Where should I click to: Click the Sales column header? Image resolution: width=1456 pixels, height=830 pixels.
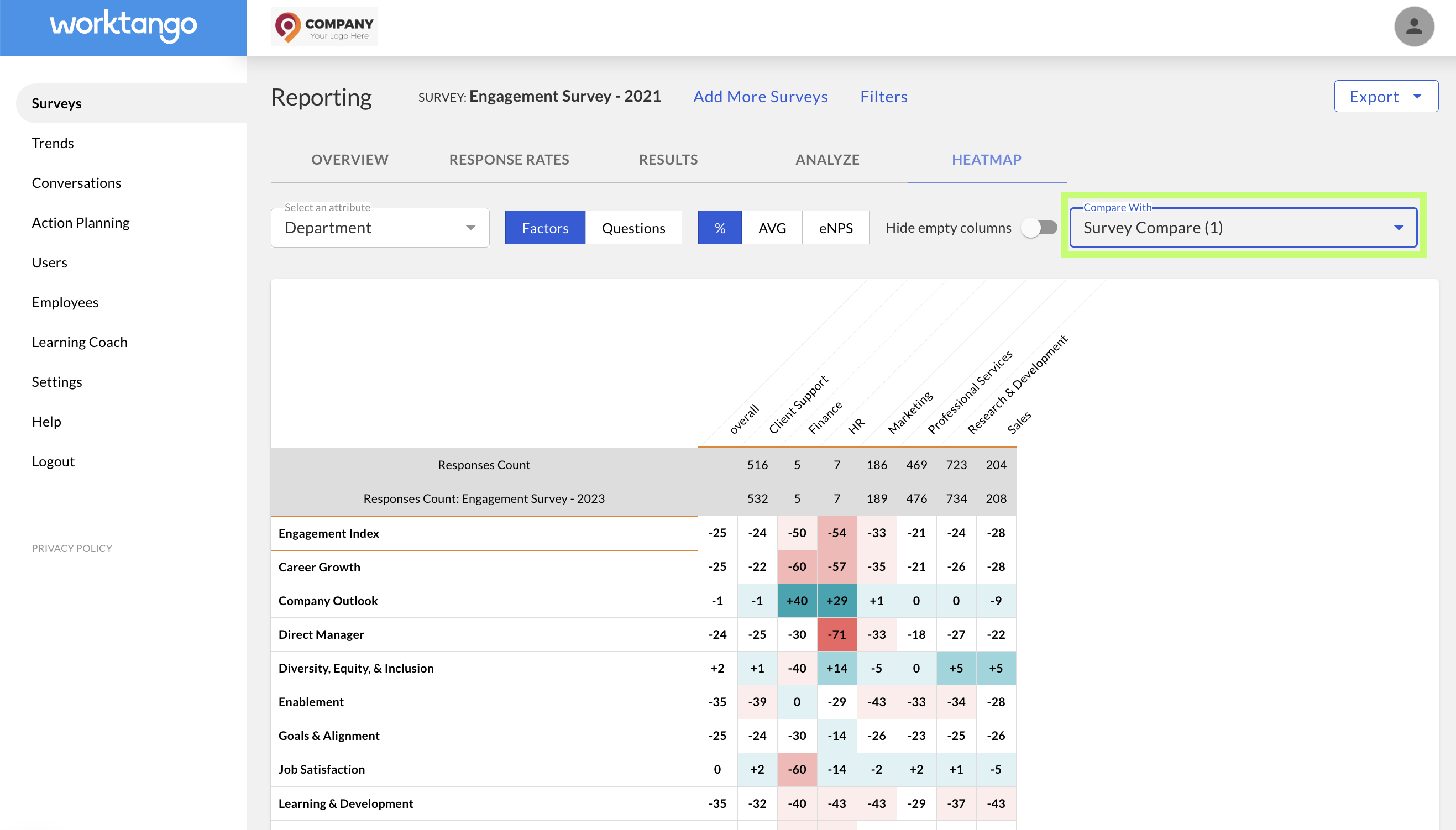pyautogui.click(x=1019, y=422)
